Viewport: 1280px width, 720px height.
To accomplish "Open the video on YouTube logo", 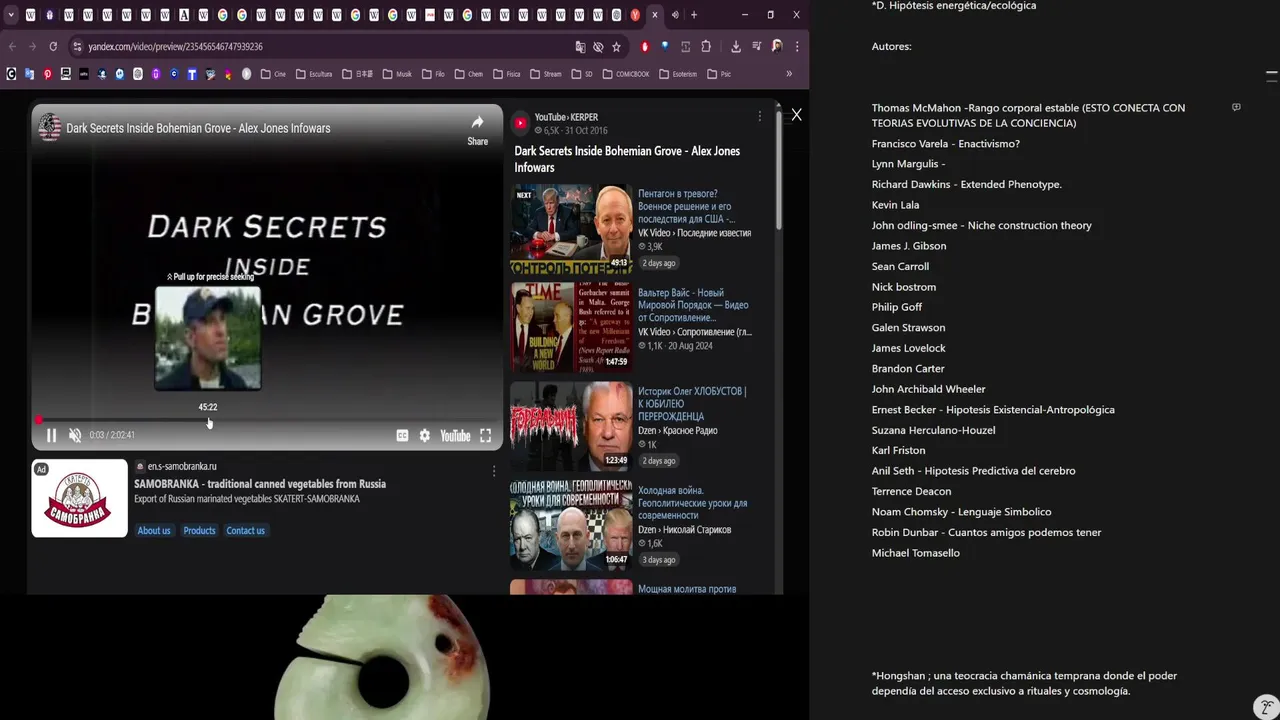I will click(455, 435).
